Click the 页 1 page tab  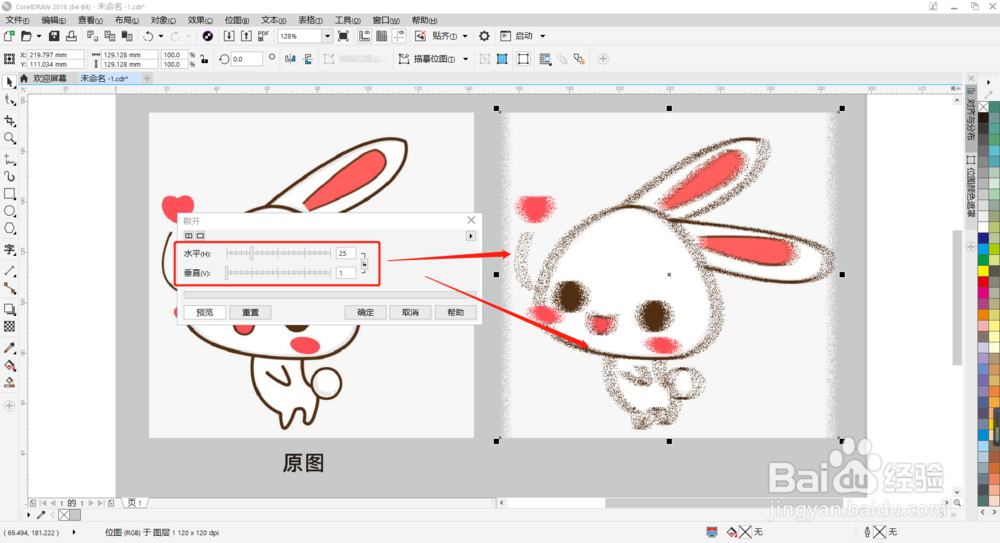[135, 503]
